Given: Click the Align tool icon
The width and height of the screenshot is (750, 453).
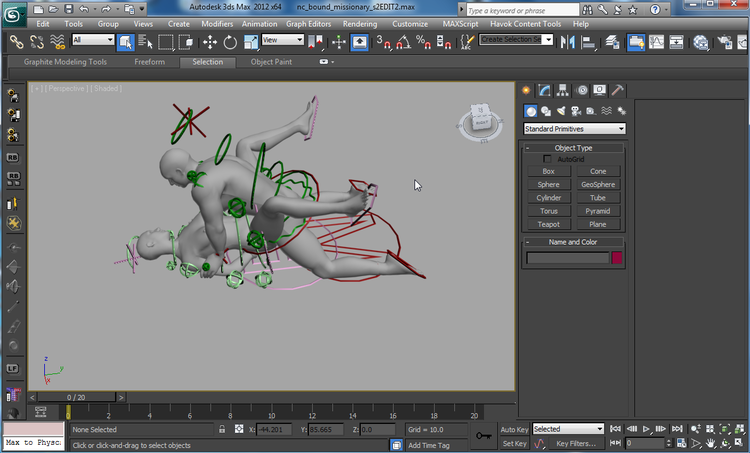Looking at the screenshot, I should coord(588,42).
